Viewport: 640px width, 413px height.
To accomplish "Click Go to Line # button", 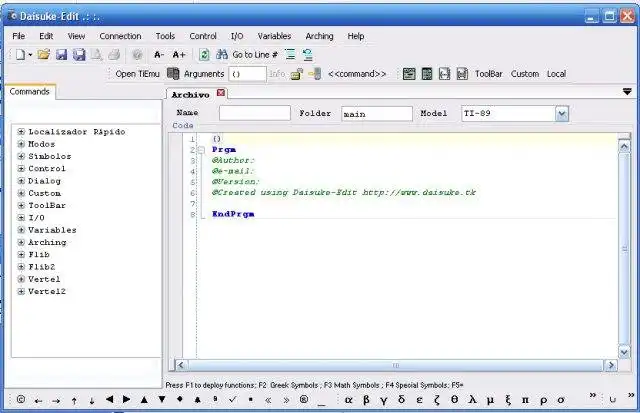I will (x=255, y=54).
